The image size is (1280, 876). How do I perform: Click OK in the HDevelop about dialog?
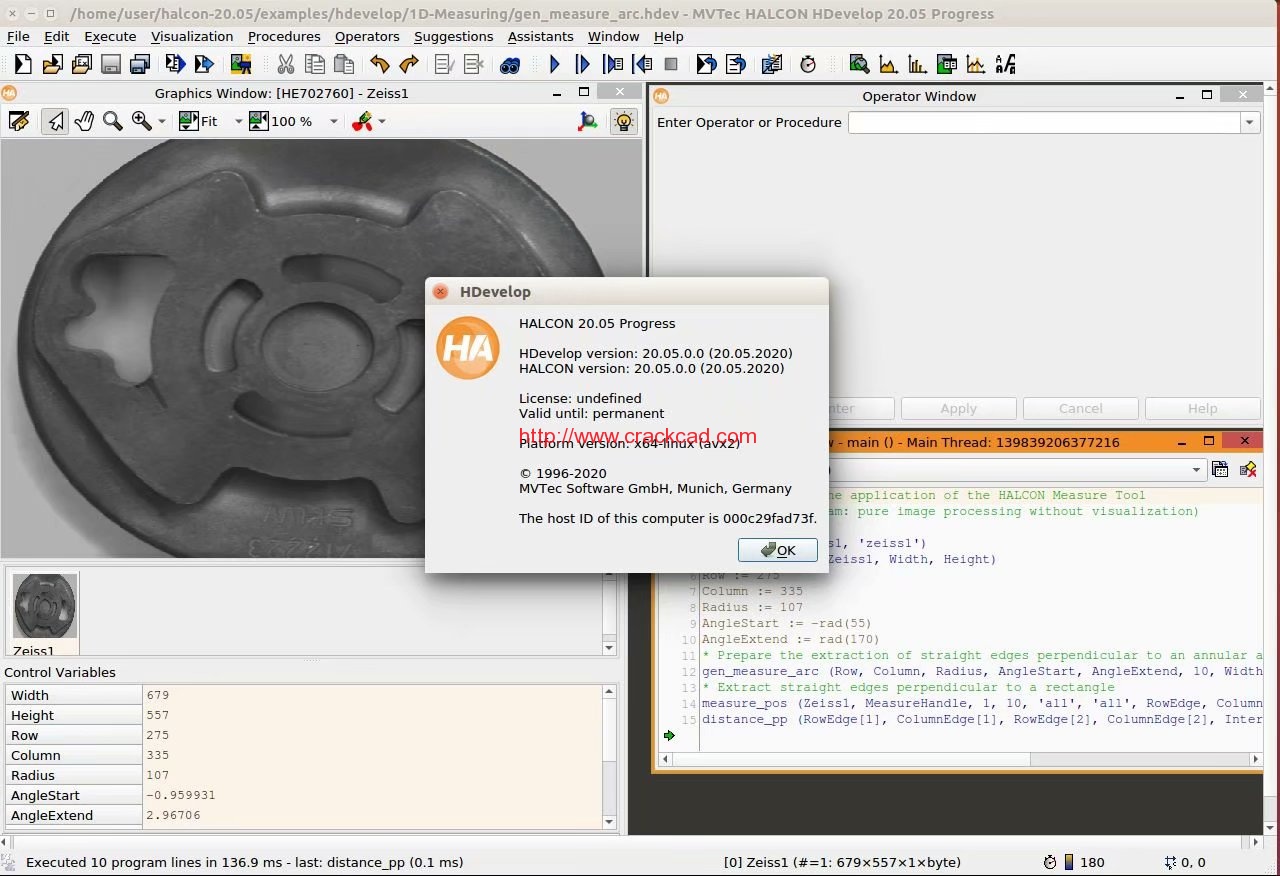coord(777,550)
